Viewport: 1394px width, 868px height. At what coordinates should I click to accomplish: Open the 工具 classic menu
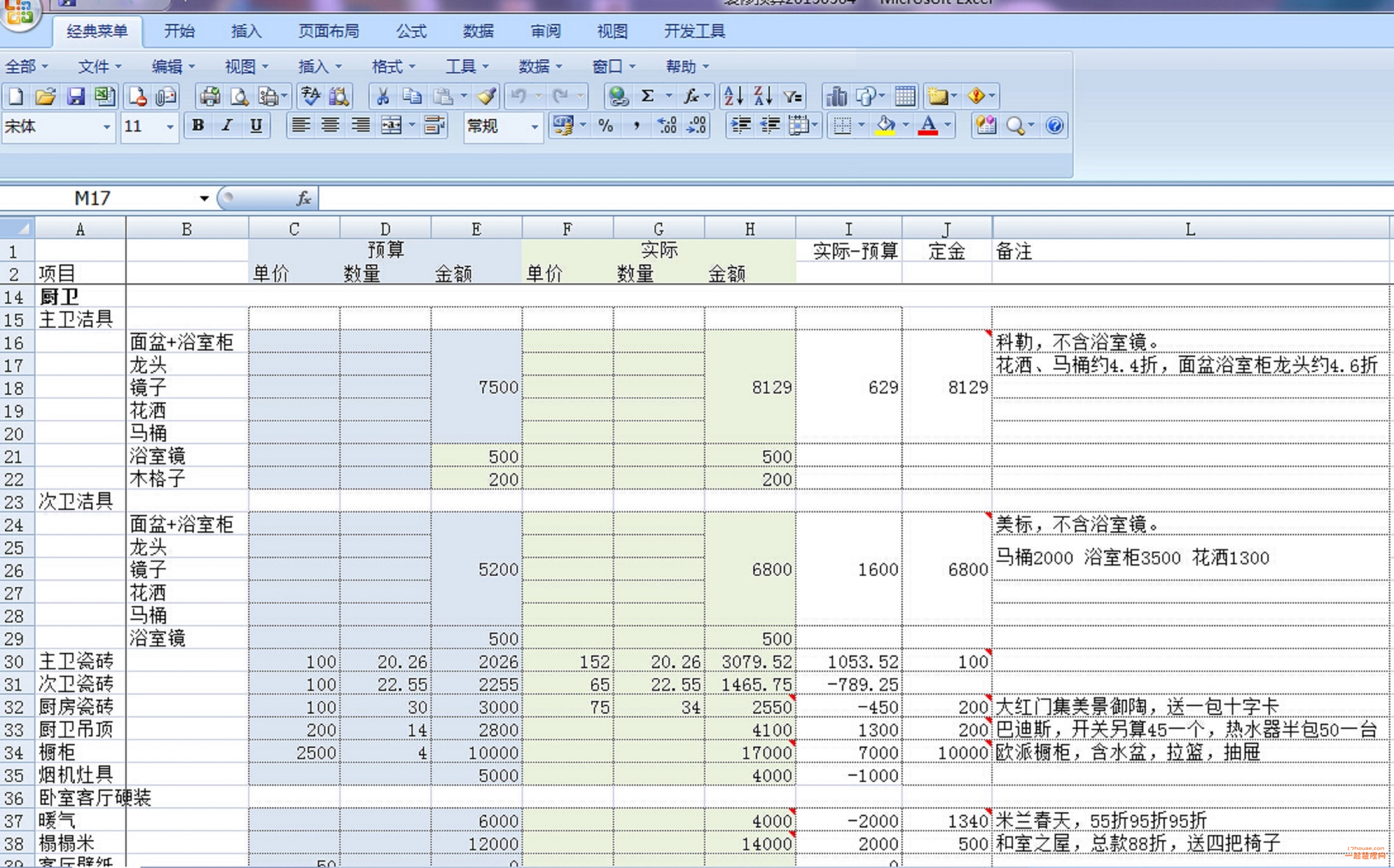467,67
